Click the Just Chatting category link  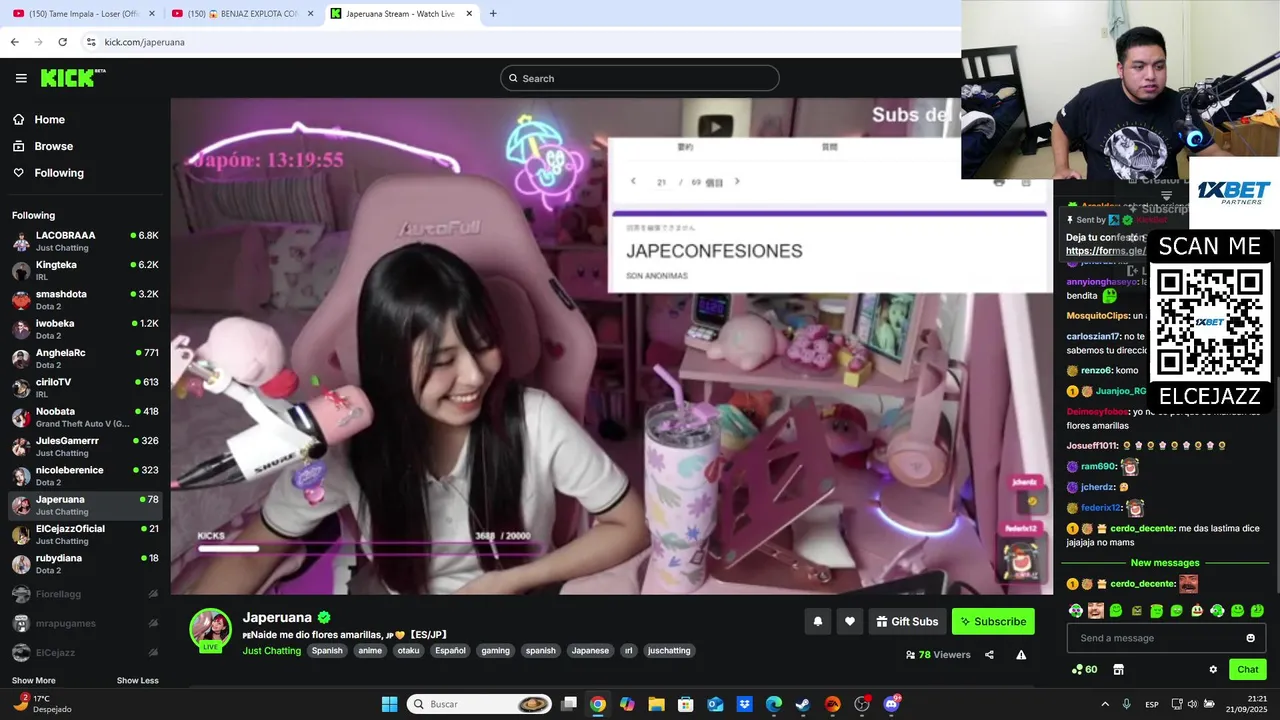271,651
